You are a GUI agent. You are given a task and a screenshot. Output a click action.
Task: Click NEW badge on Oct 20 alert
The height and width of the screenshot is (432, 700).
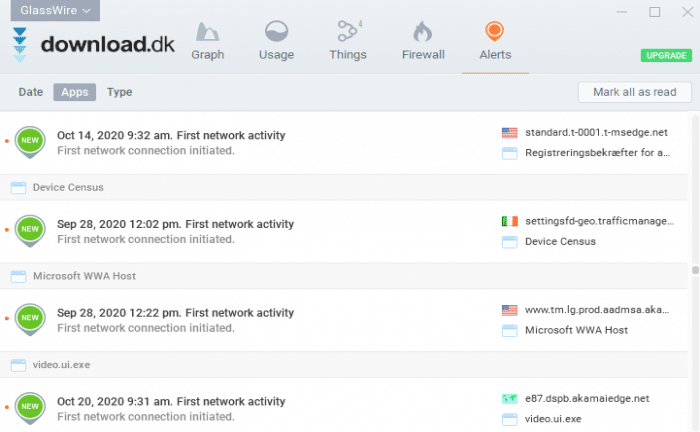click(x=31, y=408)
